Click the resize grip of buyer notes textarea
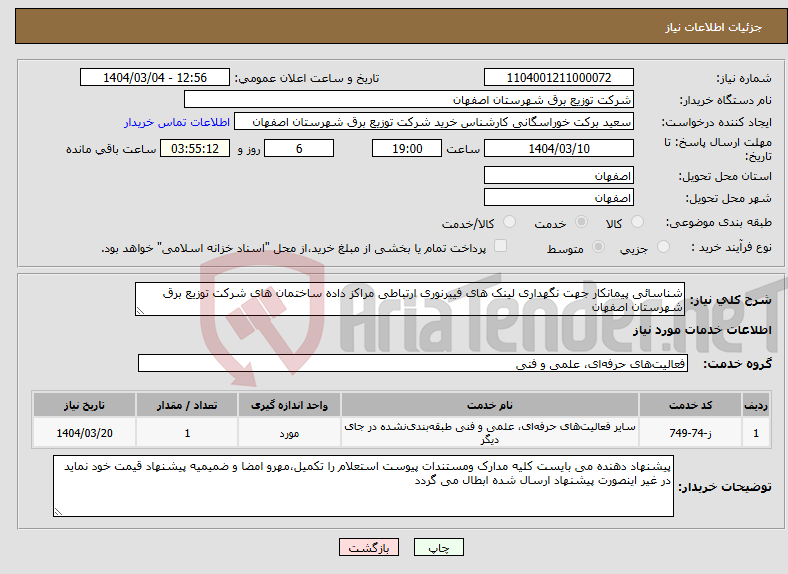788x574 pixels. [x=58, y=512]
